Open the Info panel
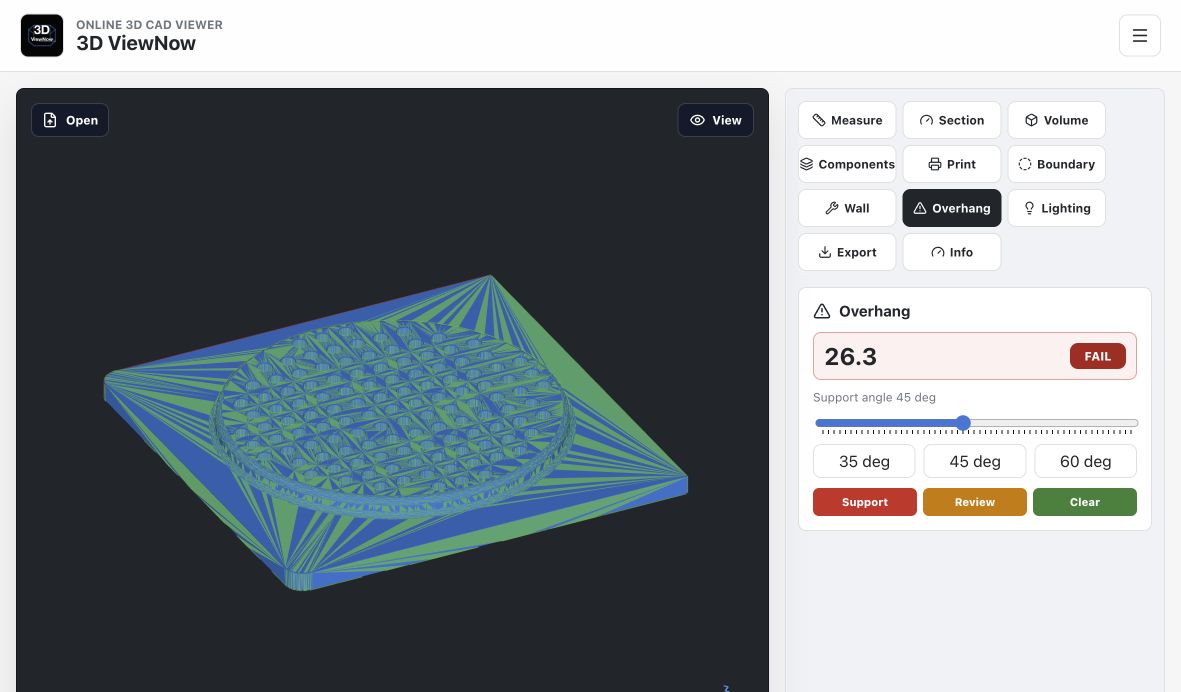 [952, 252]
